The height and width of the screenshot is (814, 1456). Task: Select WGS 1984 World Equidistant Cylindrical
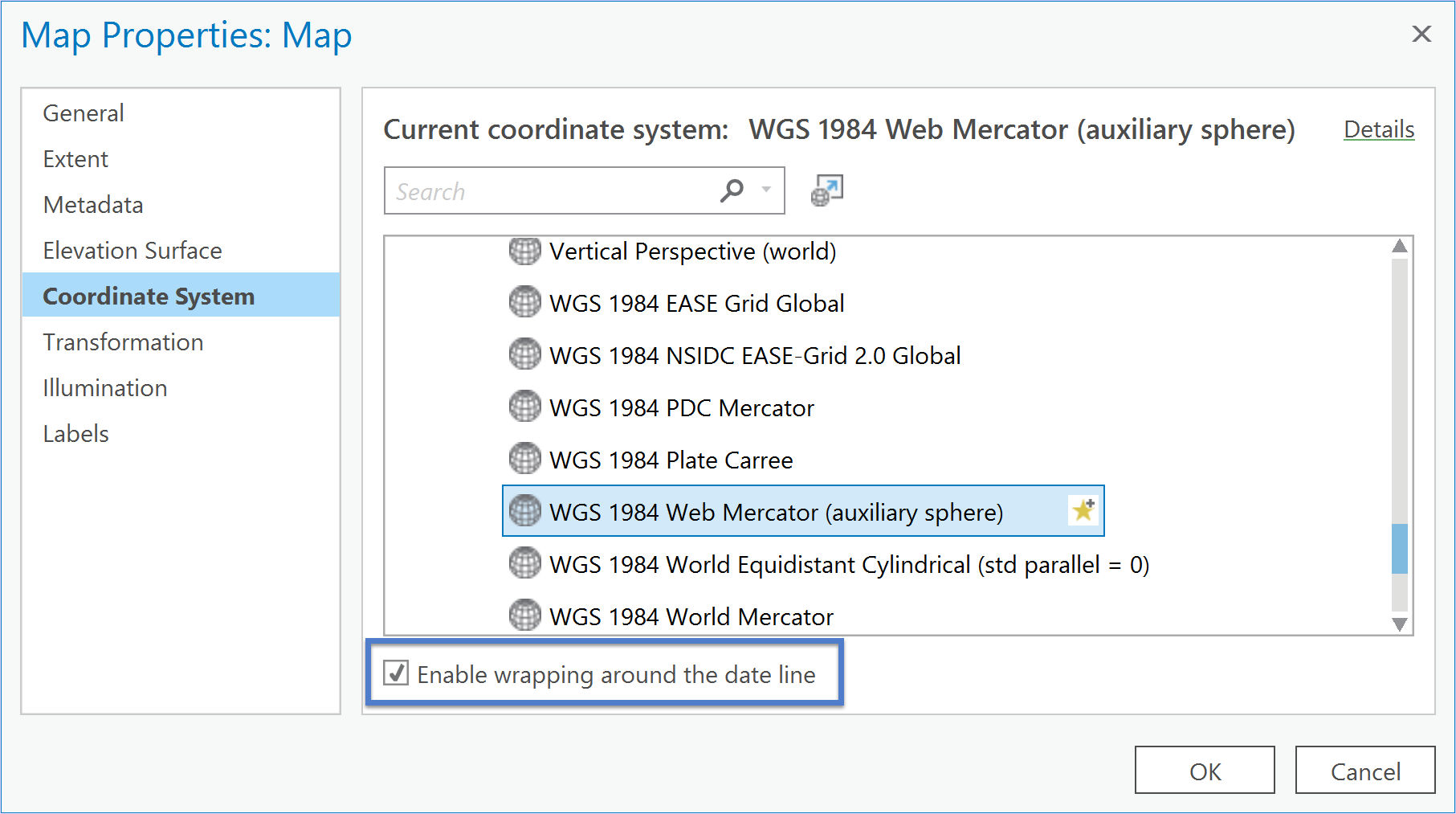pos(848,565)
